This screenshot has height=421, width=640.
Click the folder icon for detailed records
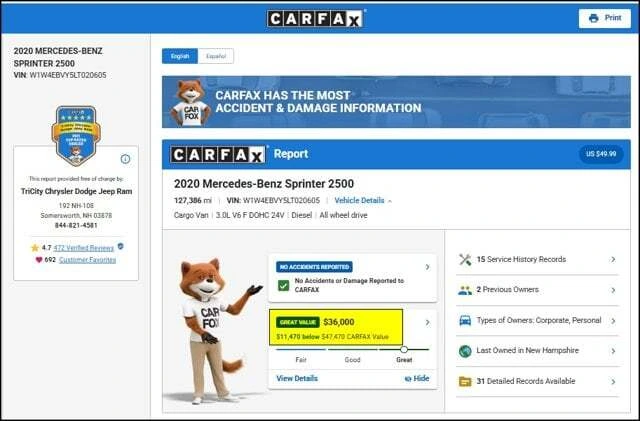click(x=465, y=382)
